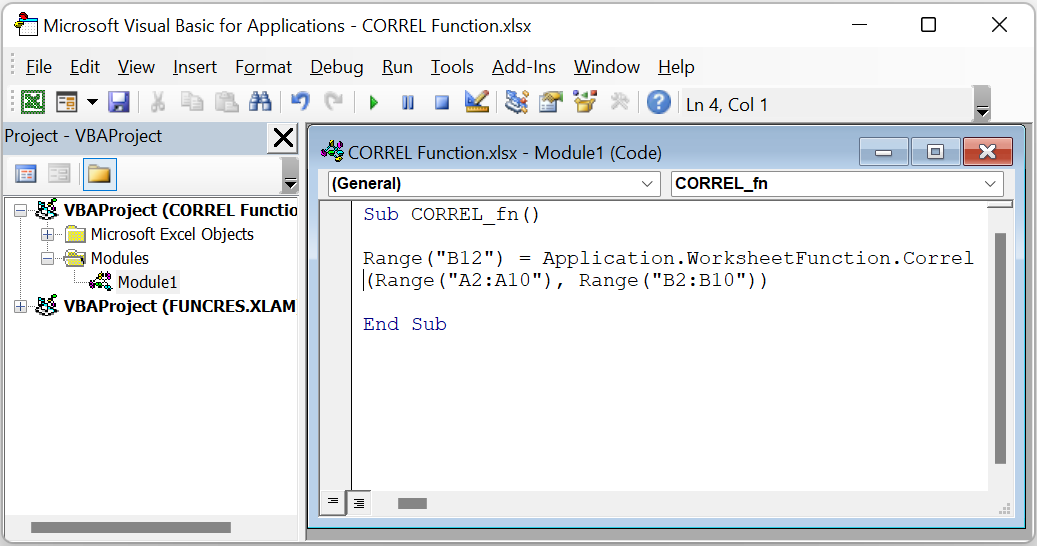
Task: Close the Project Explorer pane
Action: [283, 138]
